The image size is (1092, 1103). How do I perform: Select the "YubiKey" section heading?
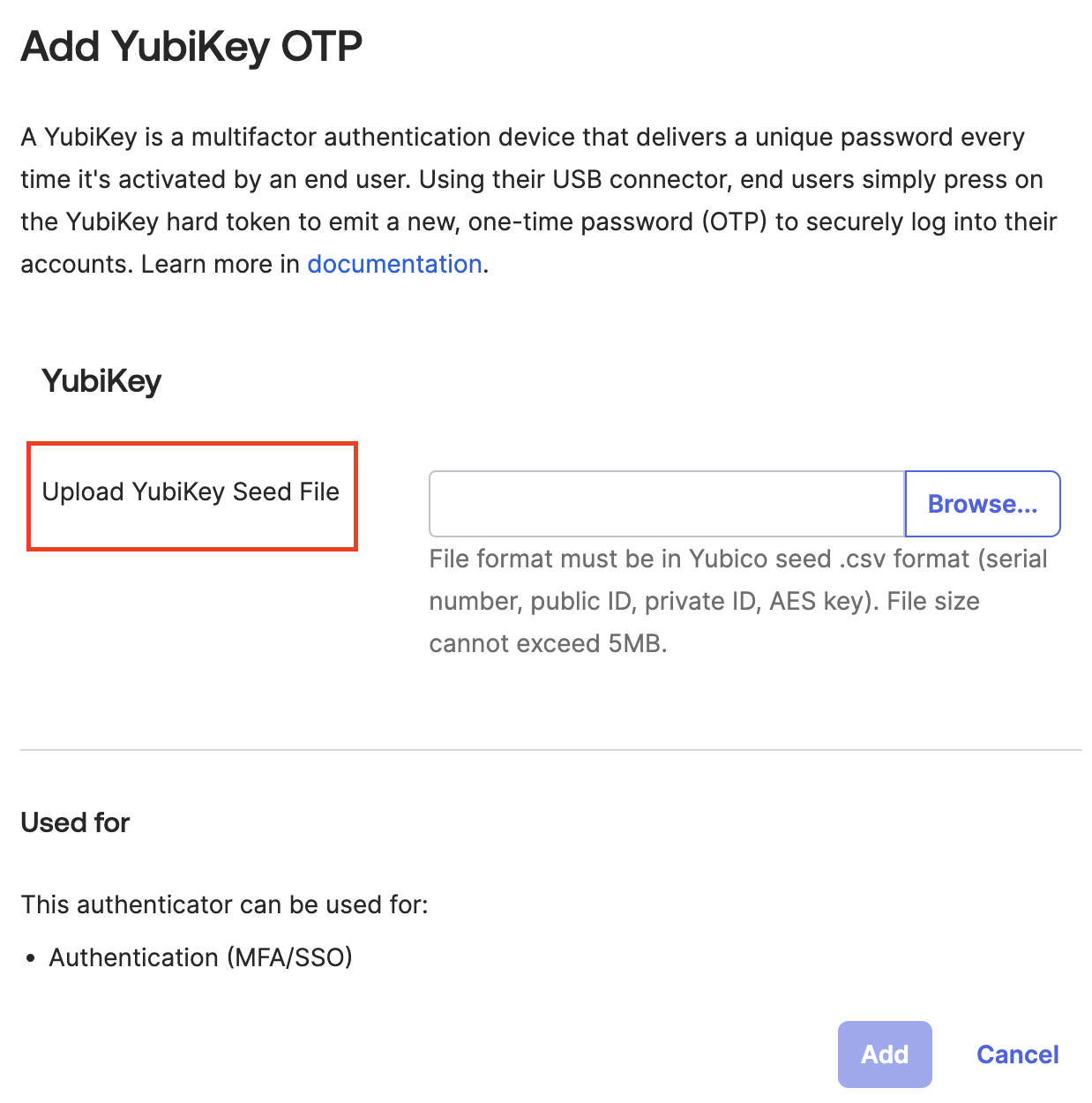[101, 381]
